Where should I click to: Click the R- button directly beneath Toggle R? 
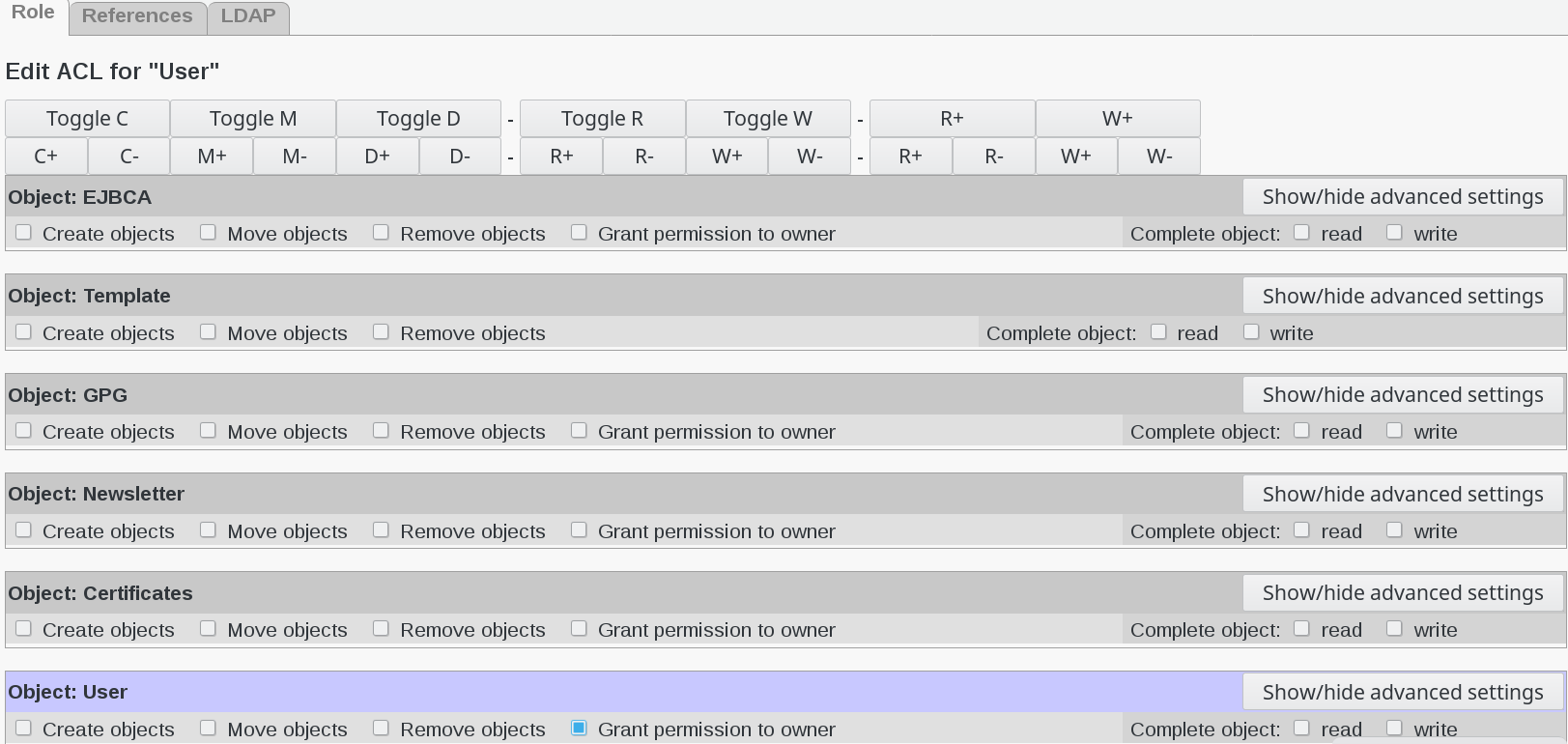coord(644,157)
